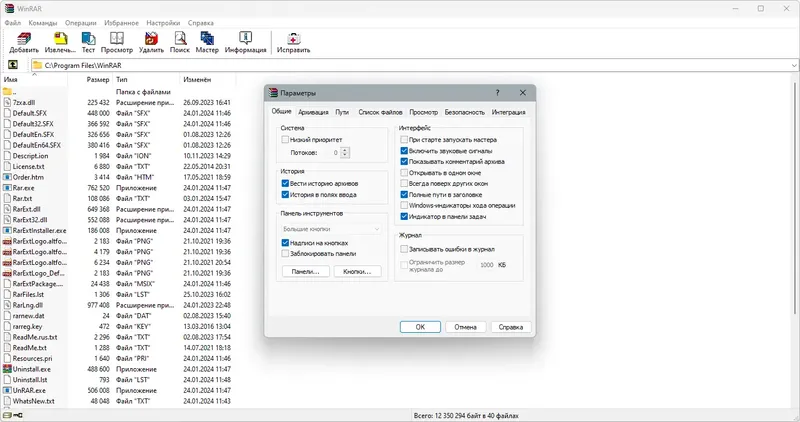The width and height of the screenshot is (800, 422).
Task: Confirm settings with the OK button
Action: (x=420, y=327)
